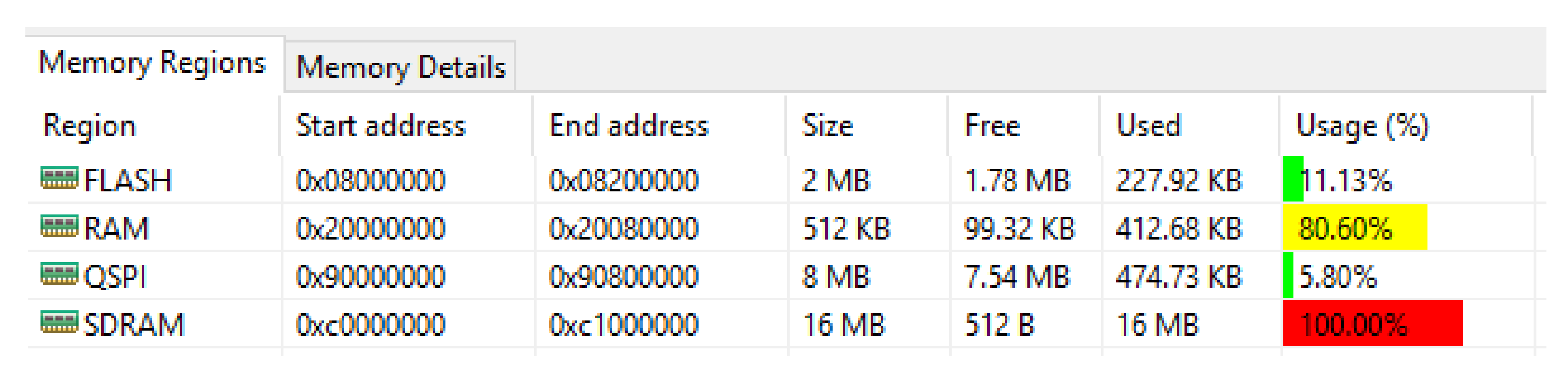Click the RAM region memory chip icon

[x=59, y=227]
